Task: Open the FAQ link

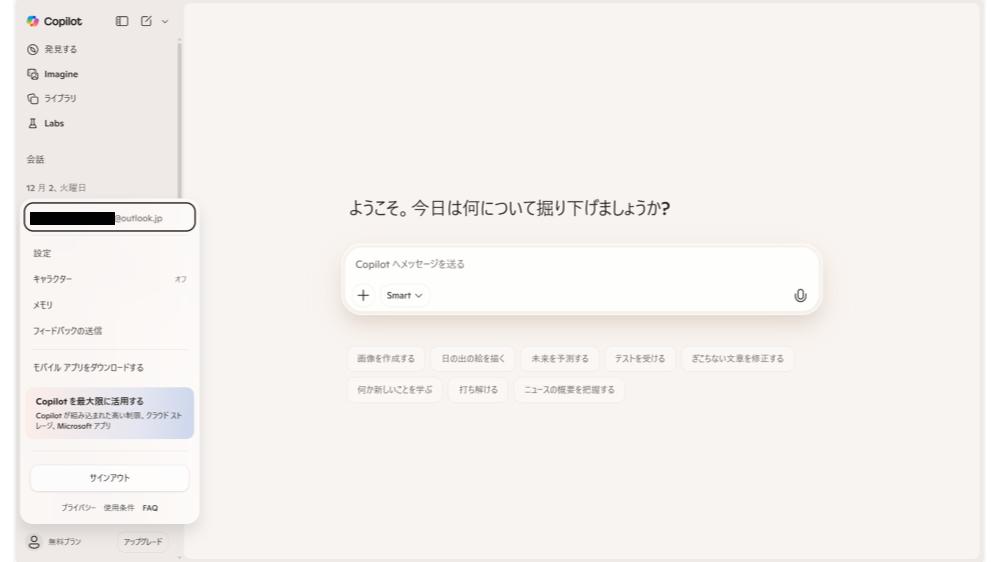Action: 150,508
